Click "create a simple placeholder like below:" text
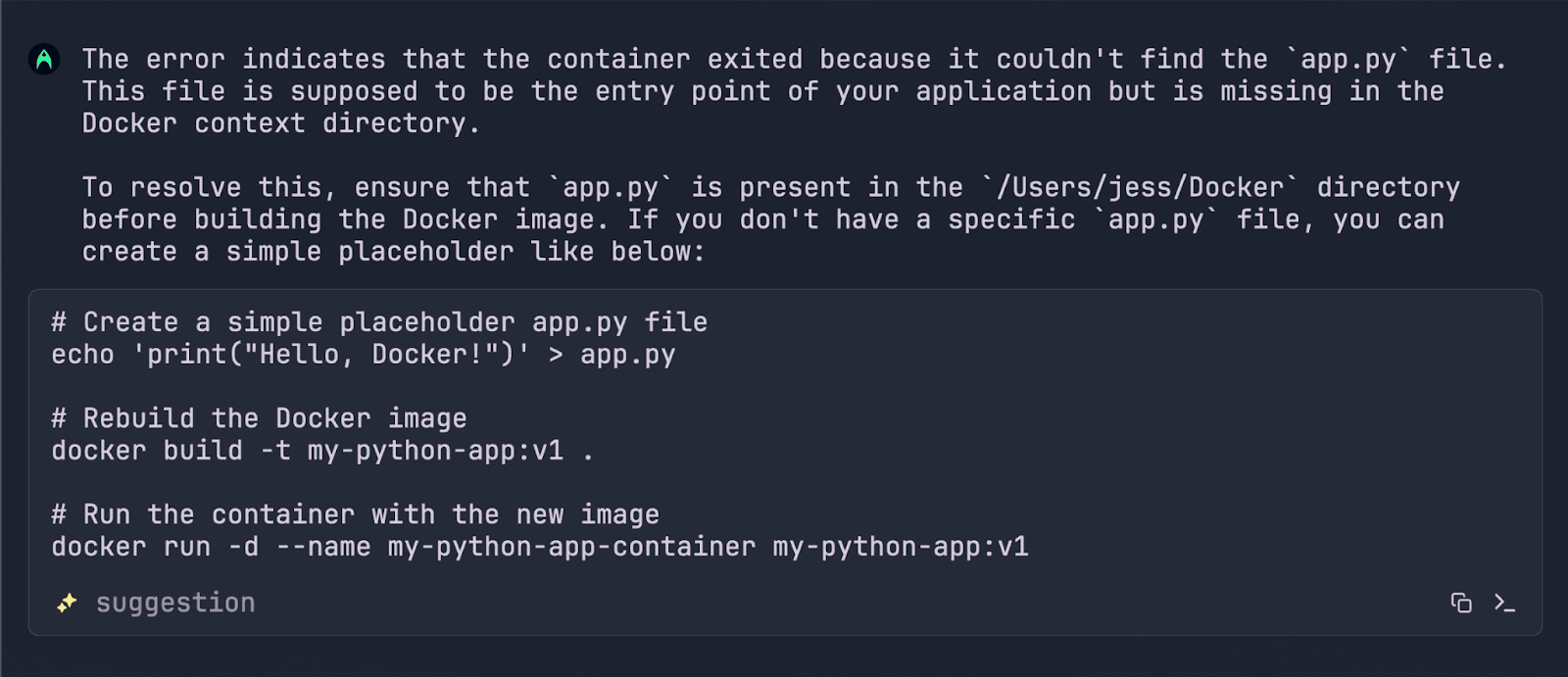Image resolution: width=1568 pixels, height=677 pixels. (x=393, y=252)
